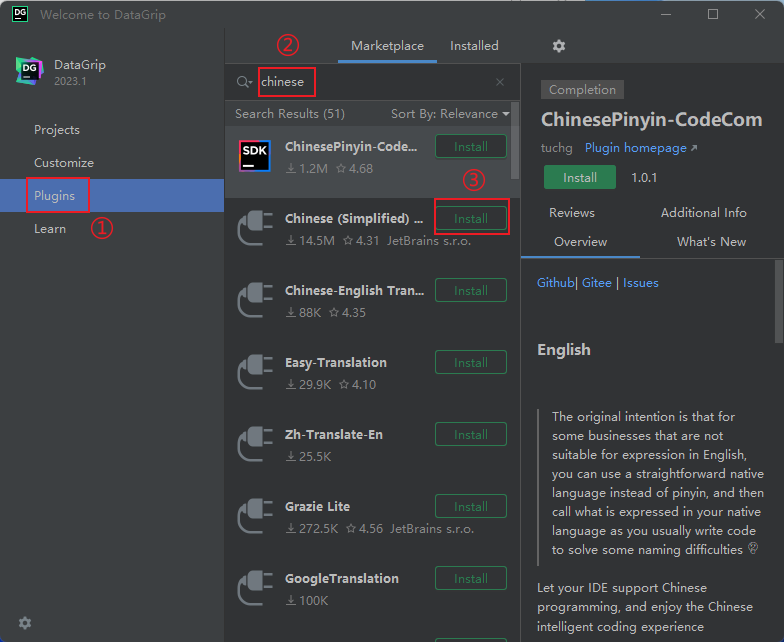Image resolution: width=784 pixels, height=642 pixels.
Task: Install the Chinese-English Translate plugin
Action: (x=470, y=290)
